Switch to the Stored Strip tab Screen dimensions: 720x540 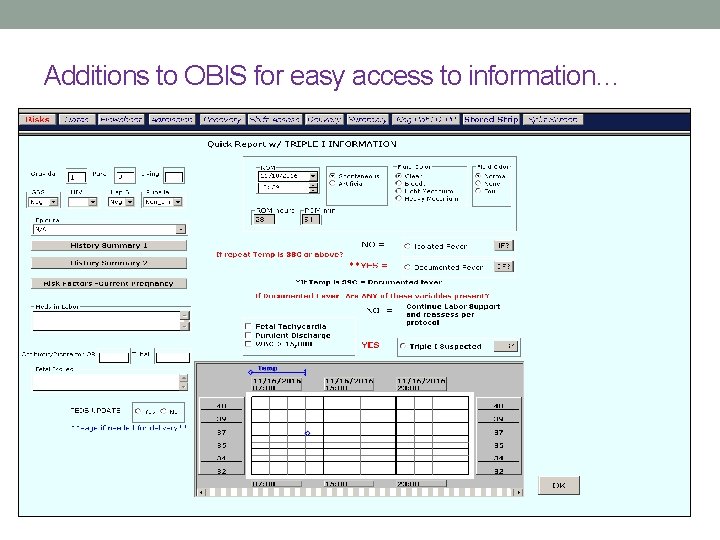point(491,119)
